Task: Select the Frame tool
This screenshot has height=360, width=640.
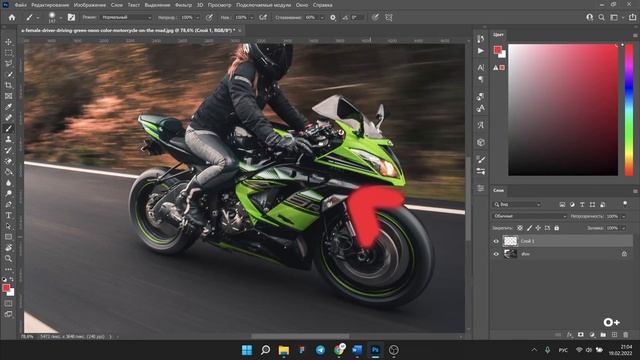Action: click(x=8, y=96)
